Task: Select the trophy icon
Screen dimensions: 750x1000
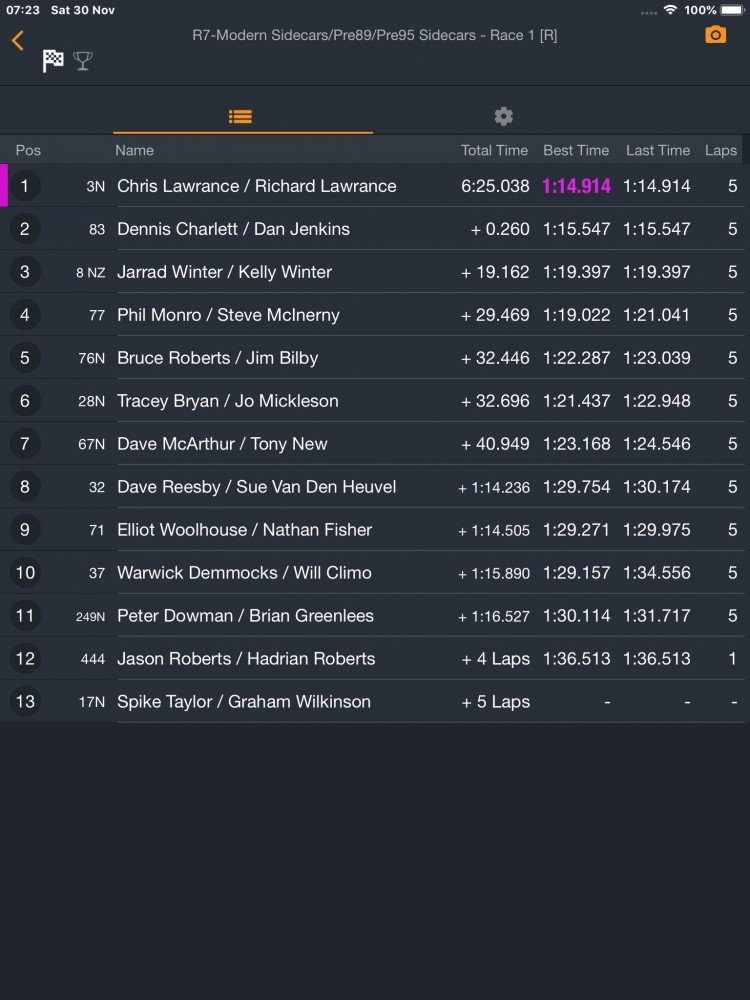Action: point(83,61)
